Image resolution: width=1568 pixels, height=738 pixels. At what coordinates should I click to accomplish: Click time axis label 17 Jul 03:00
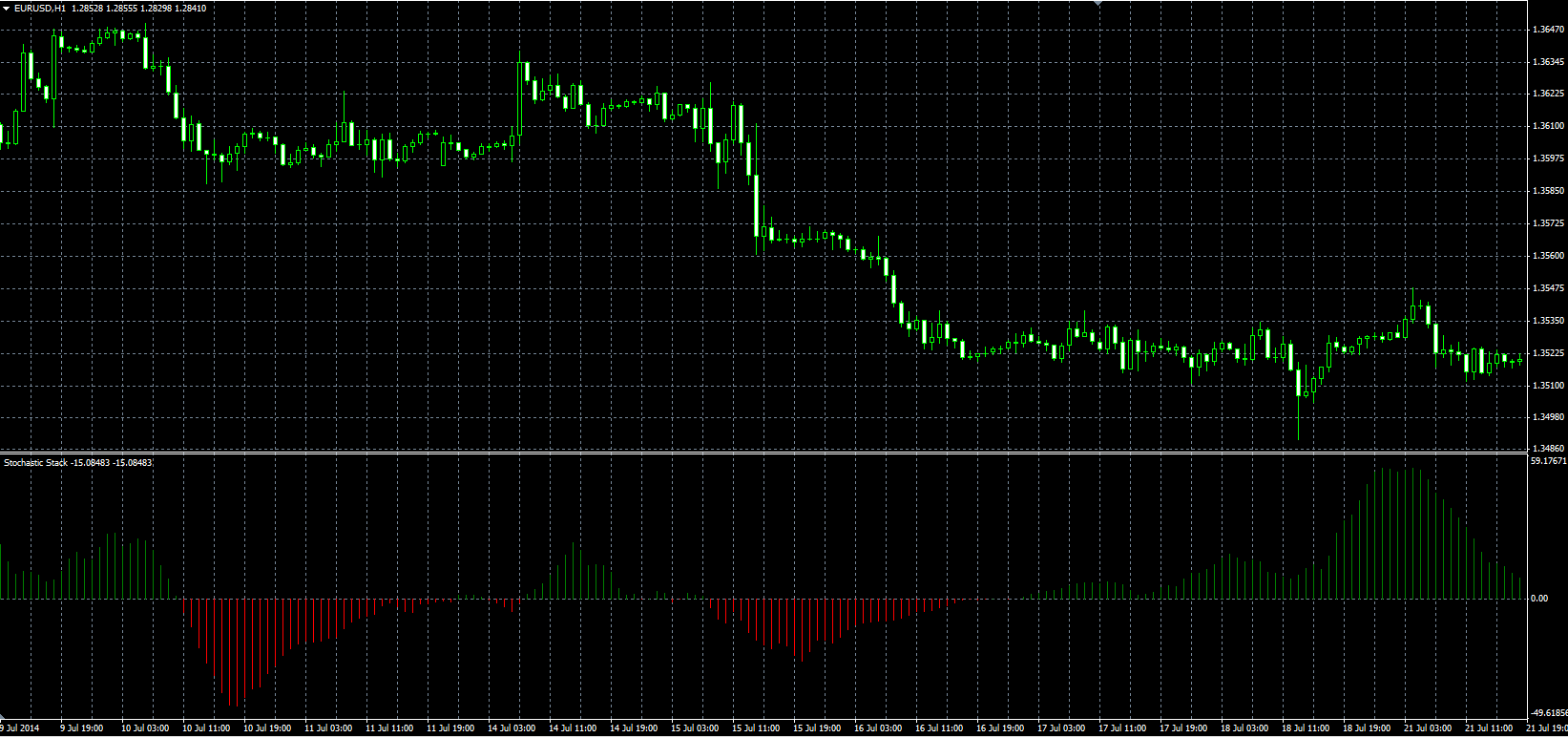pyautogui.click(x=1061, y=728)
